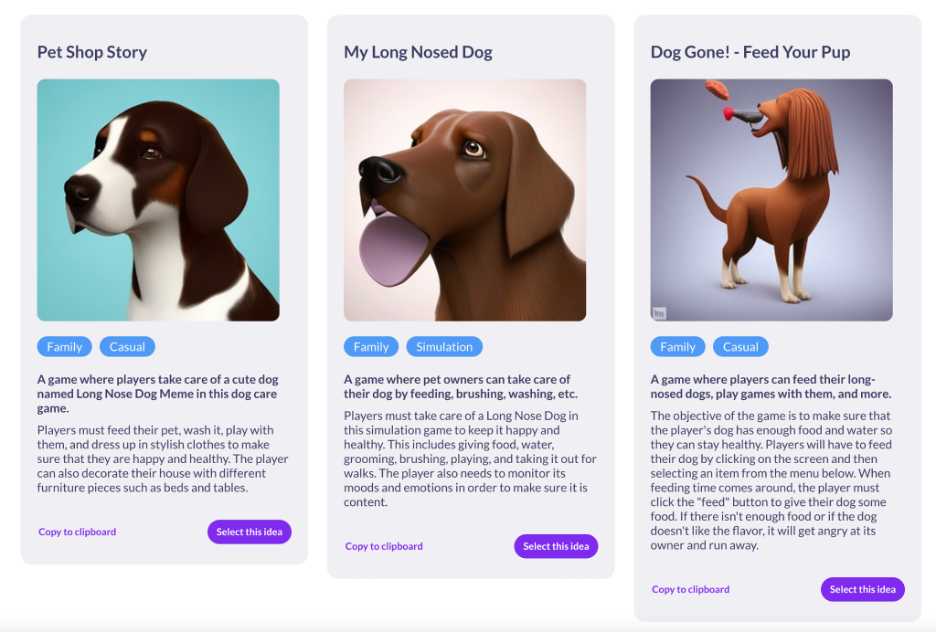The width and height of the screenshot is (936, 632).
Task: Copy Pet Shop Story to clipboard
Action: pos(77,532)
